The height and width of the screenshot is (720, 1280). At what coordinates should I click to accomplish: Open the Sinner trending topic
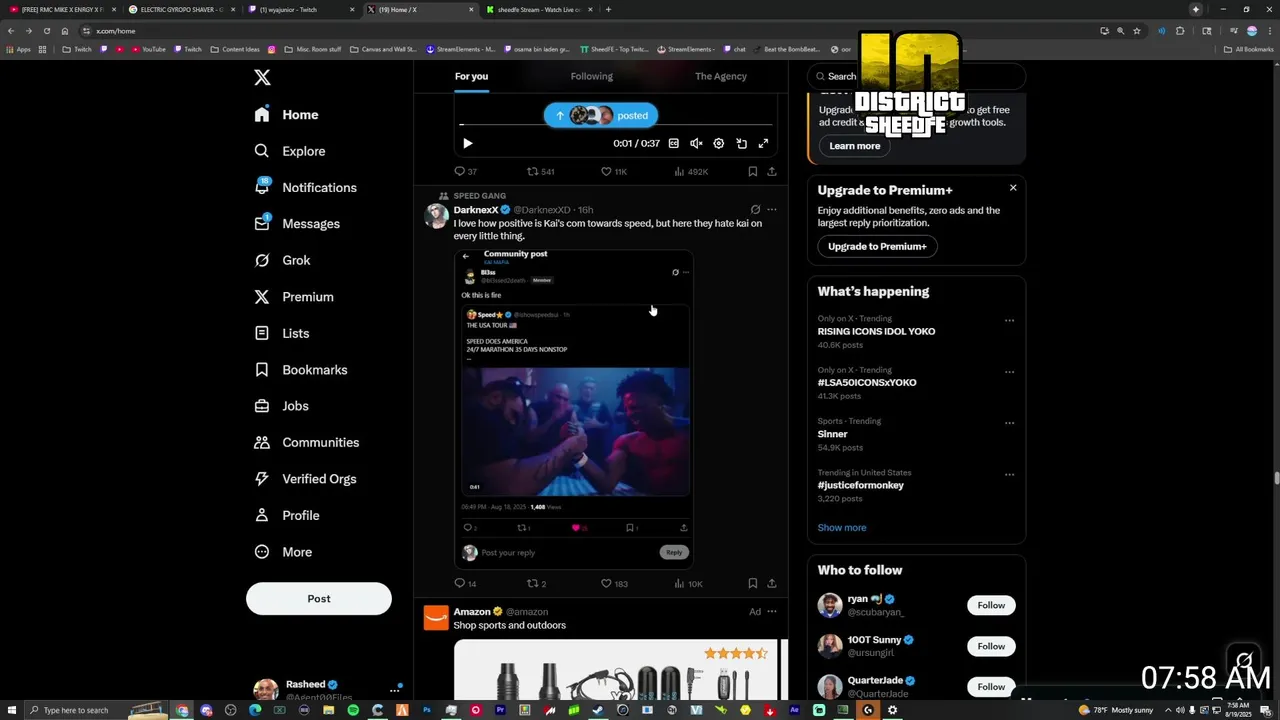pos(832,434)
